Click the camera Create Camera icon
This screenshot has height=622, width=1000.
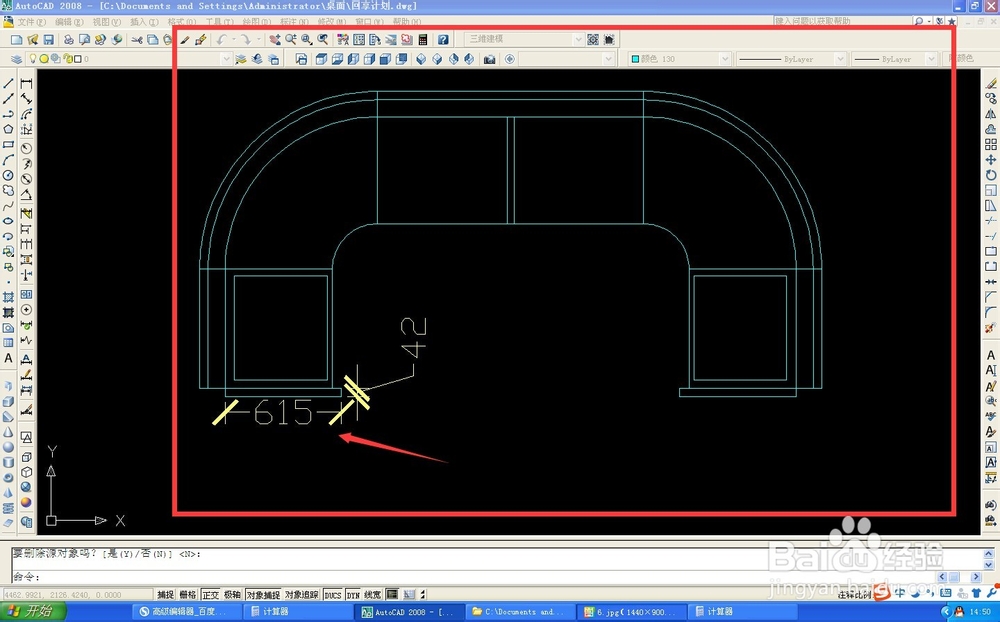(x=489, y=59)
